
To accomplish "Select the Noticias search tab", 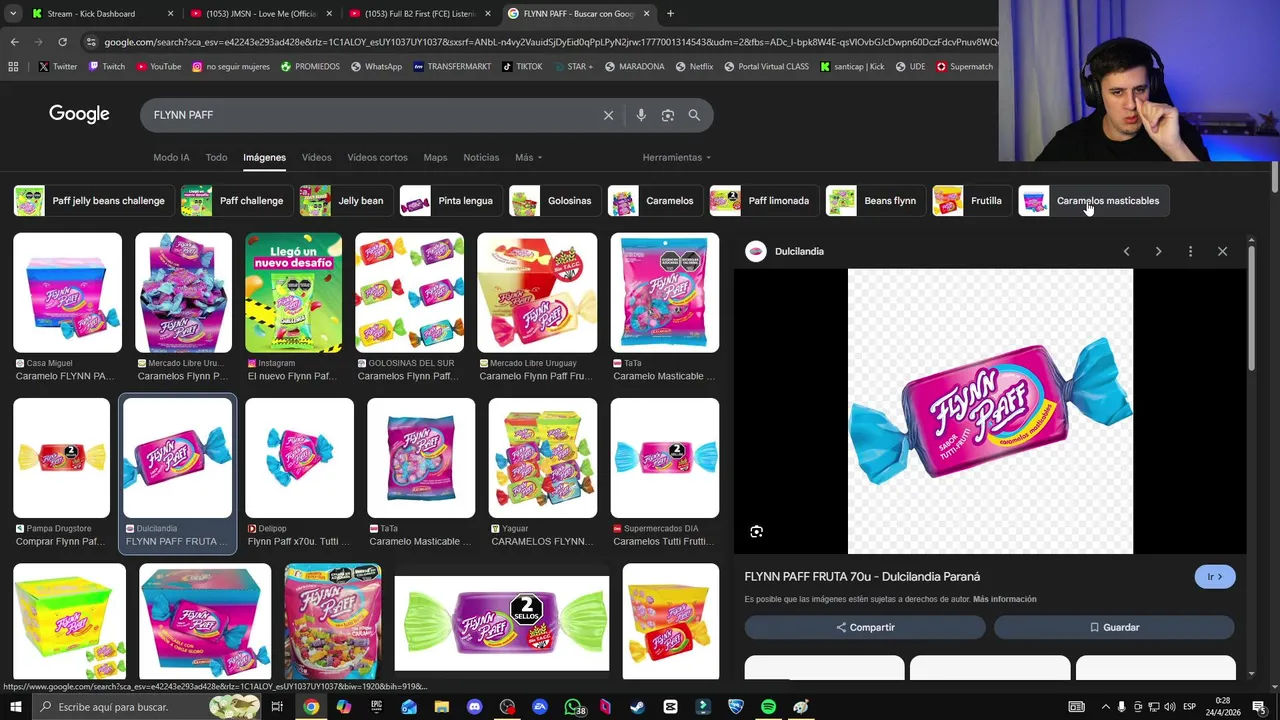I will 481,157.
